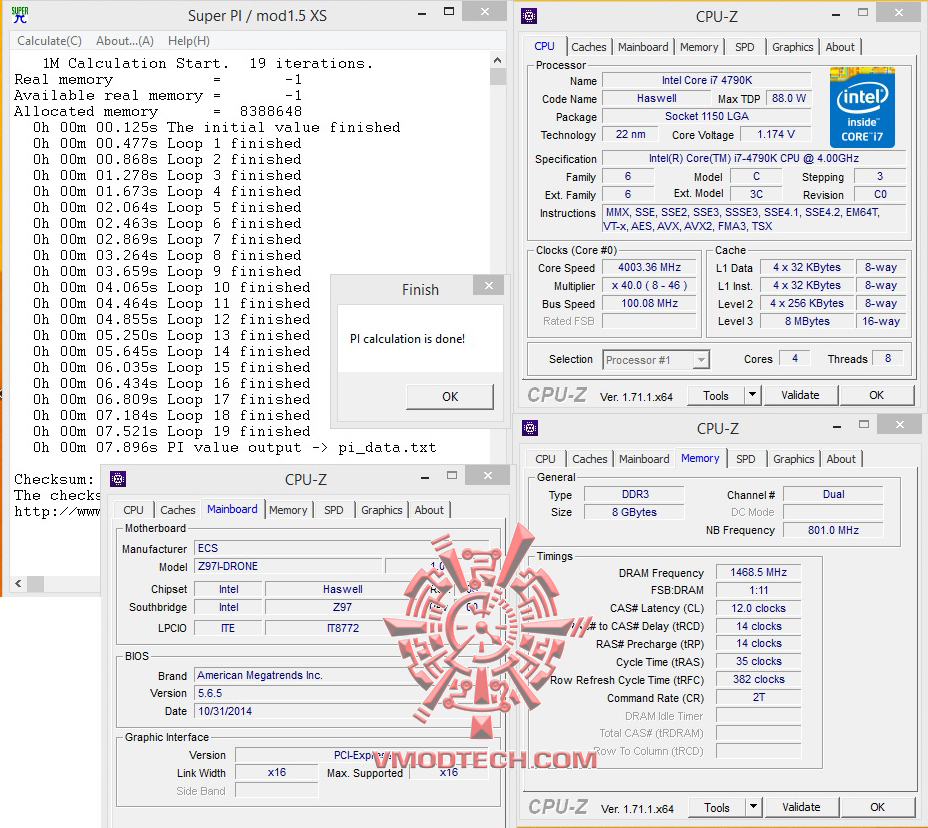Minimize the Super PI window
The height and width of the screenshot is (828, 928).
421,13
